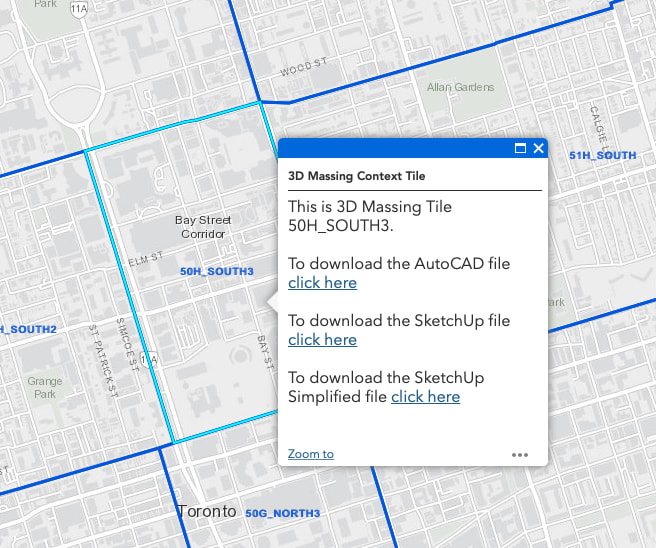This screenshot has height=548, width=656.
Task: Maximize the 3D Massing popup window
Action: 520,148
